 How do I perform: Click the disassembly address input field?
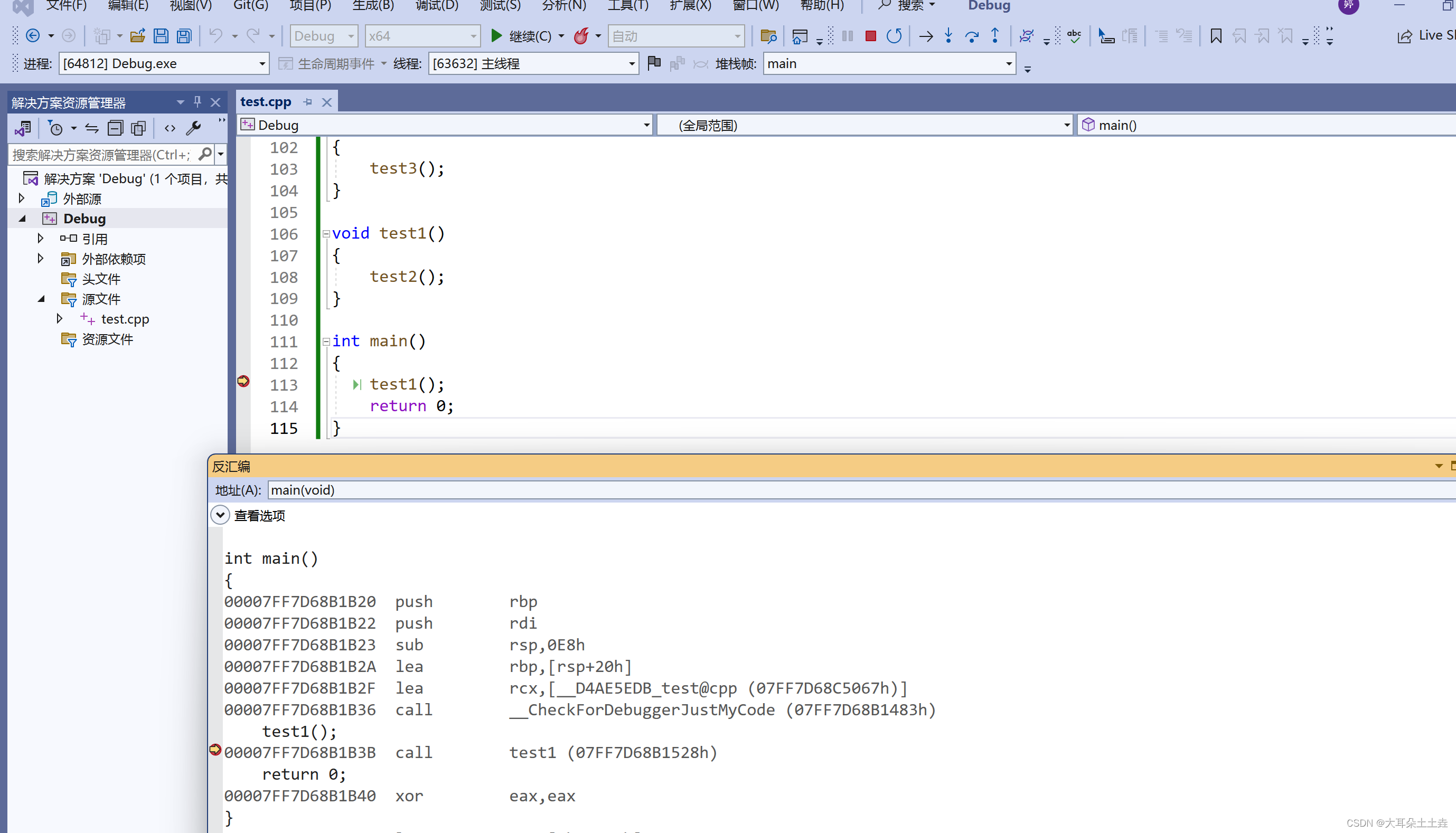point(861,490)
